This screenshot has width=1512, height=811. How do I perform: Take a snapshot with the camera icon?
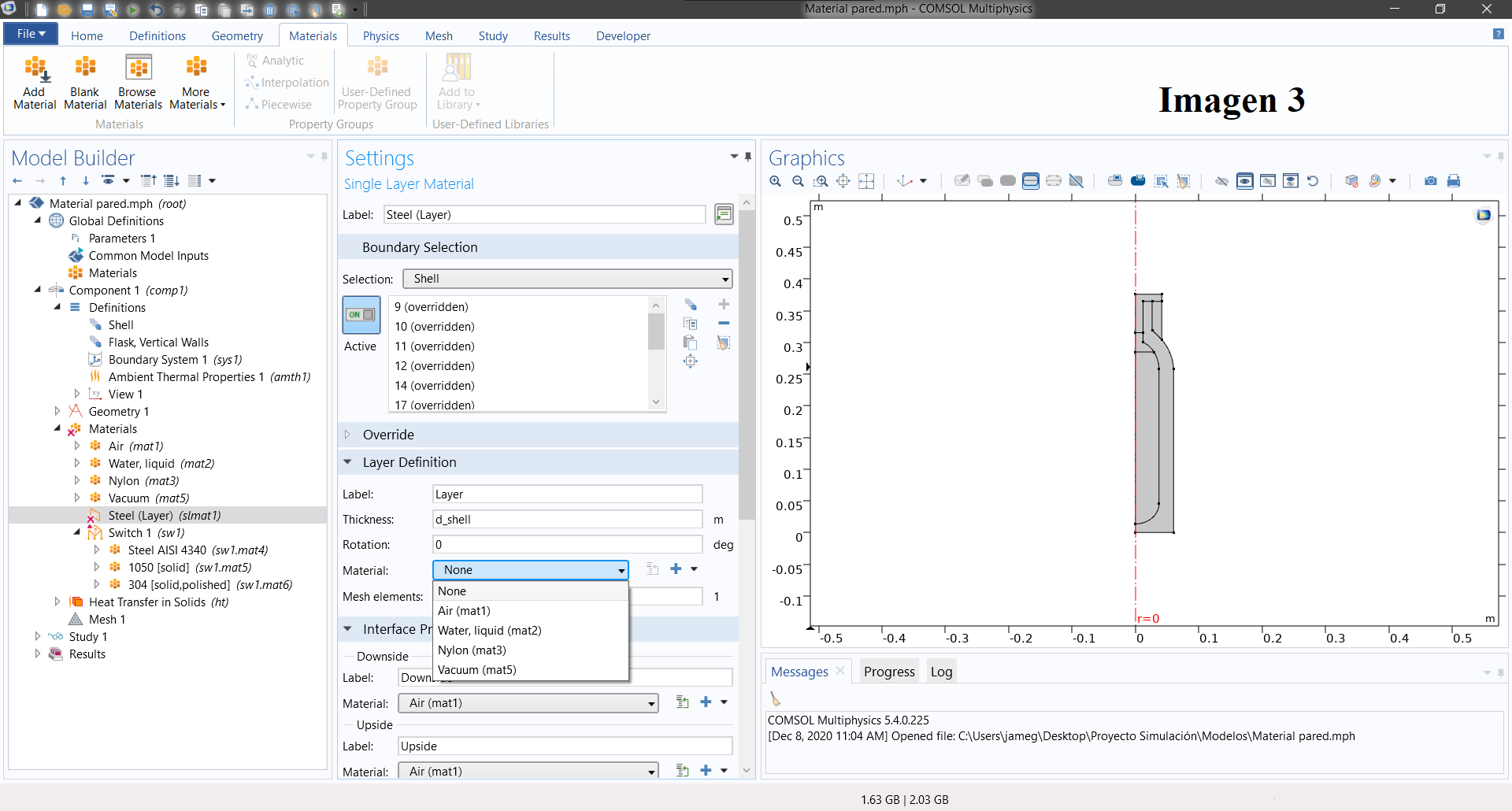point(1431,181)
